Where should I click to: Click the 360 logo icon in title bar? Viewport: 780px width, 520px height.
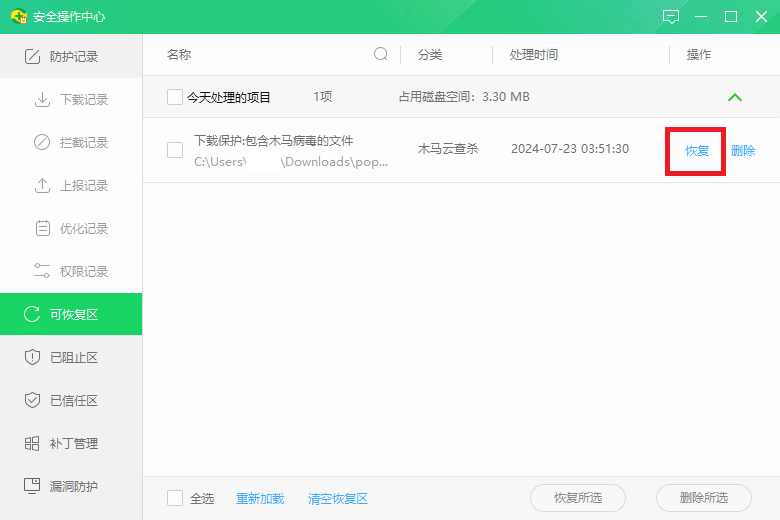point(19,17)
